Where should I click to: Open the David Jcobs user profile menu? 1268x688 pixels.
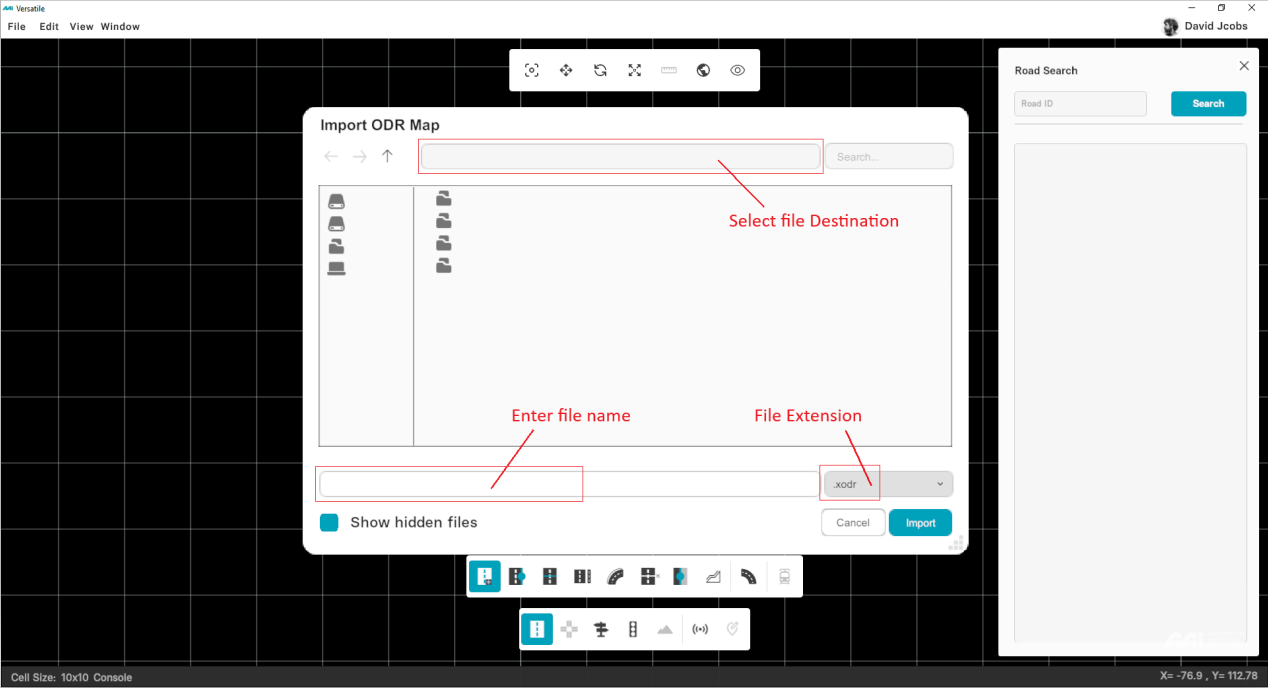coord(1205,26)
